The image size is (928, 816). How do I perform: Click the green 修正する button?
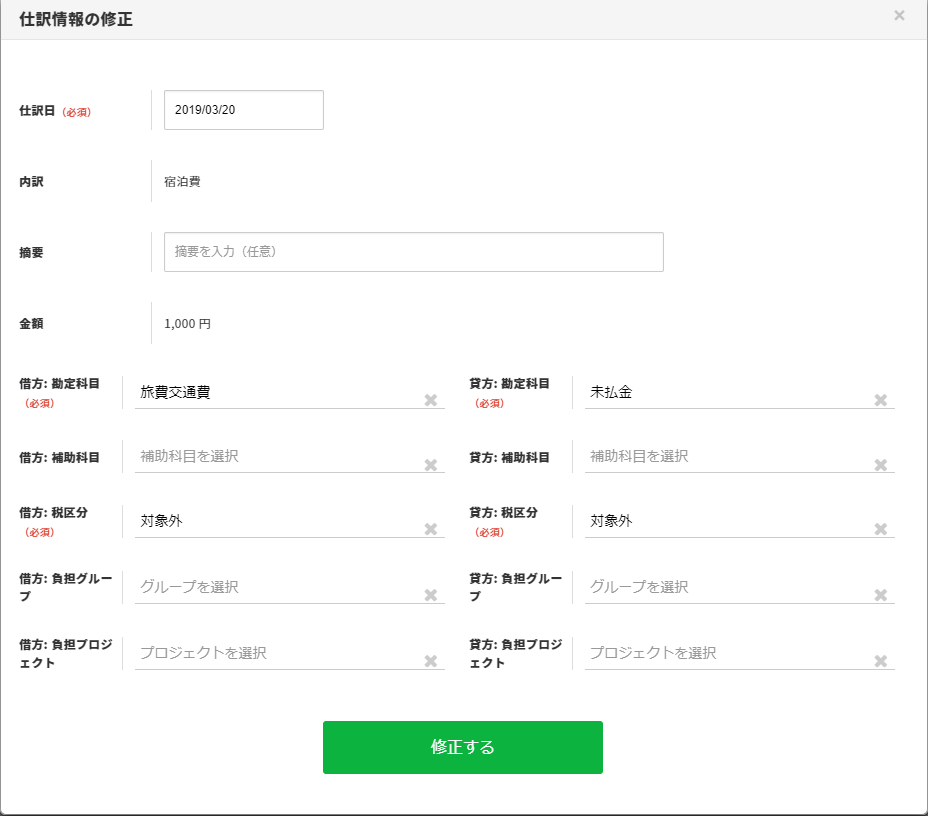point(462,747)
